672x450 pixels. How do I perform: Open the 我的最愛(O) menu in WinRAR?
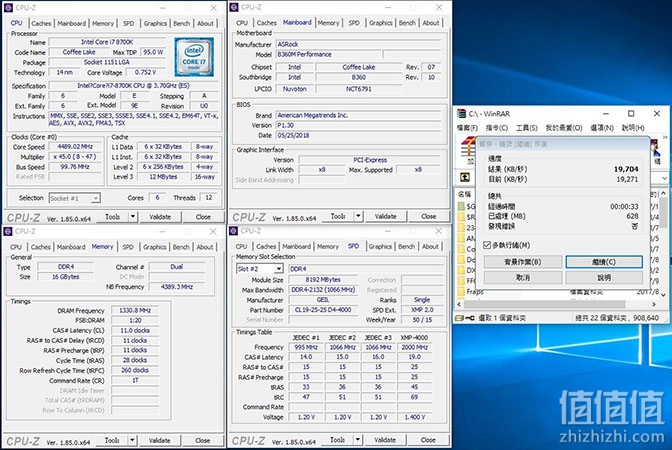[x=564, y=128]
